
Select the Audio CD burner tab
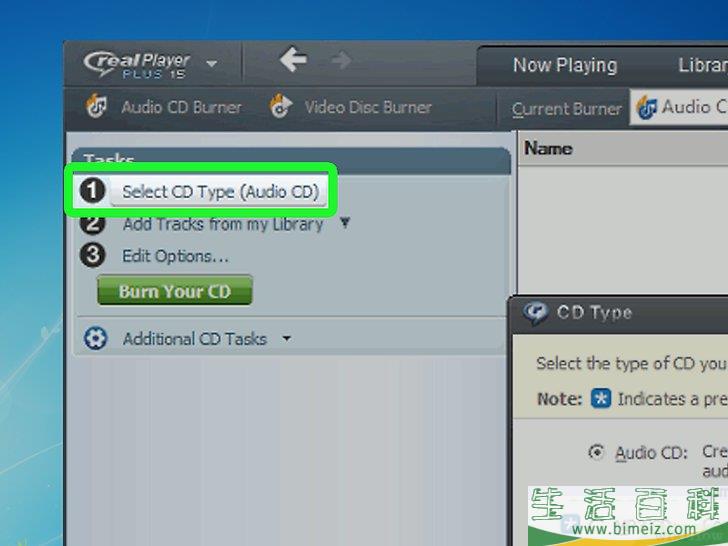coord(679,107)
